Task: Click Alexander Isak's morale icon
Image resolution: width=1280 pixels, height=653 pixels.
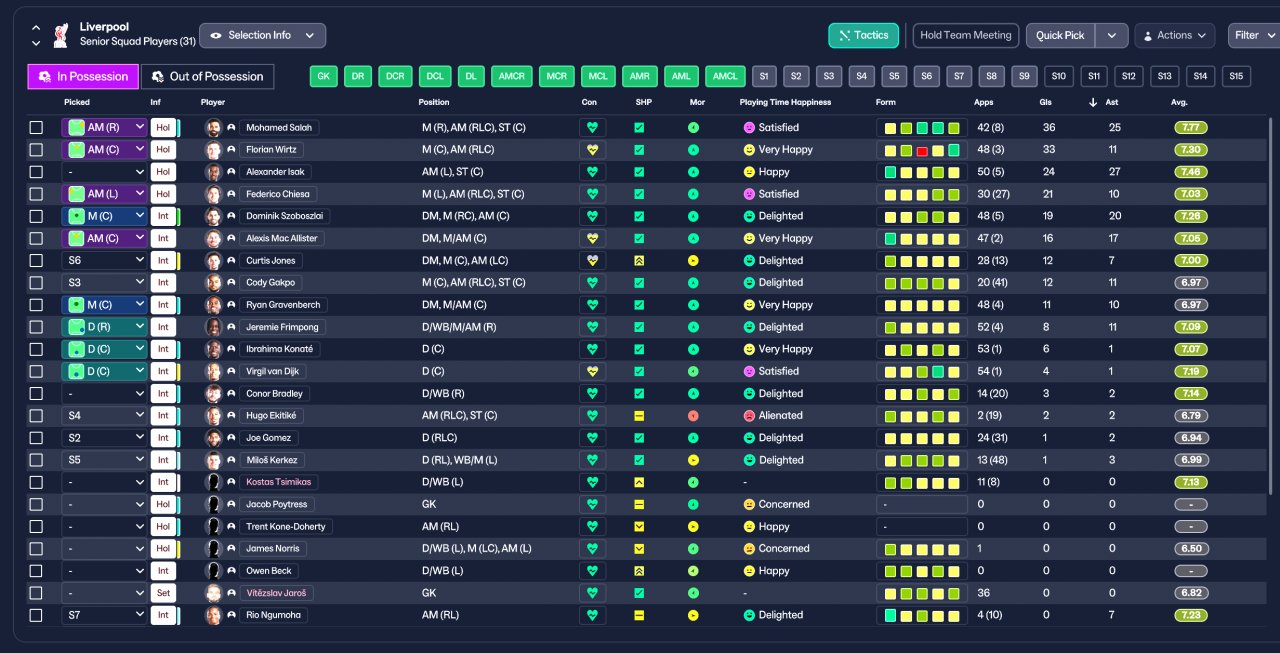Action: point(694,172)
